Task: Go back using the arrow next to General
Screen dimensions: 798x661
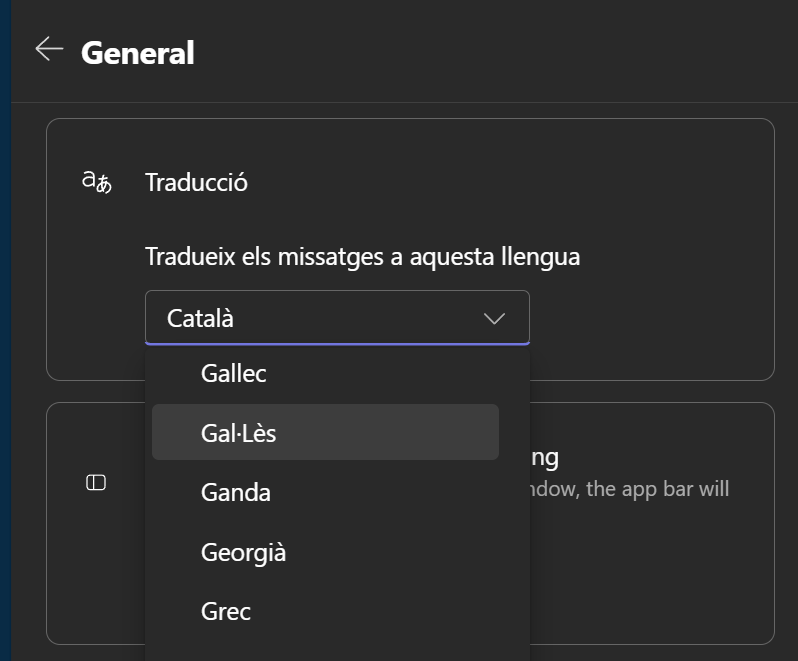Action: click(49, 49)
